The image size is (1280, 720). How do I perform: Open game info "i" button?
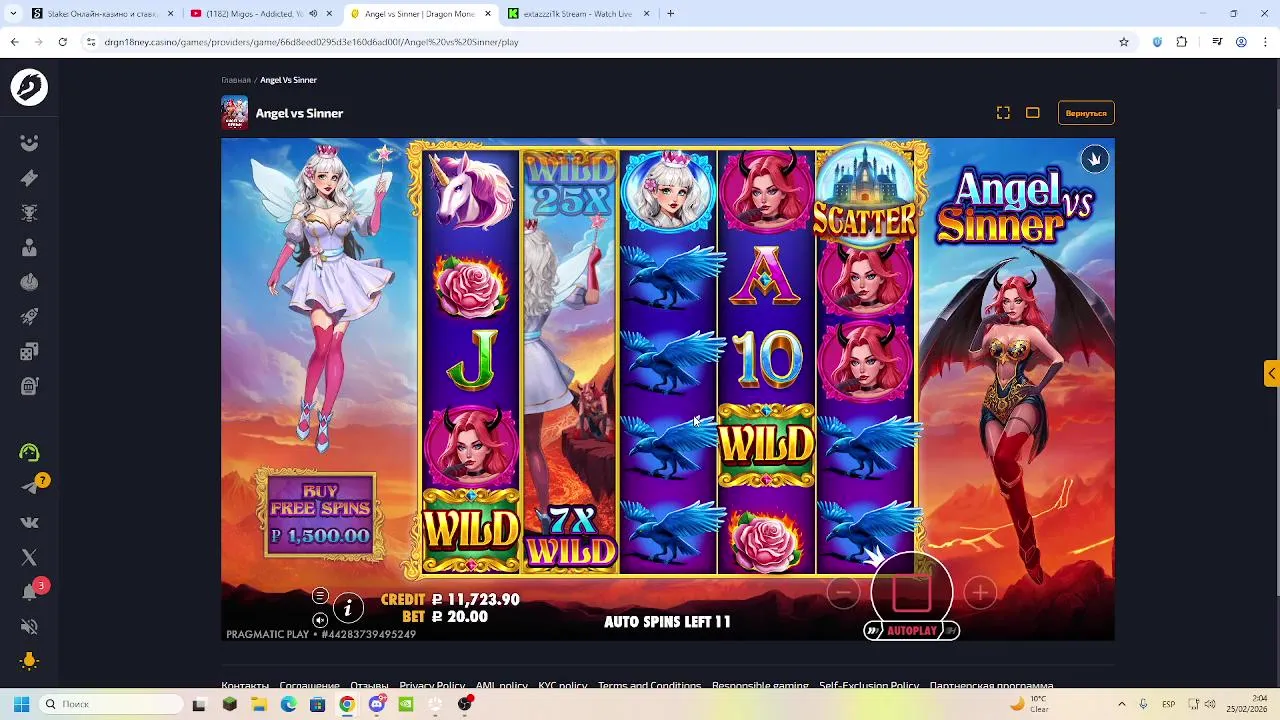tap(348, 607)
